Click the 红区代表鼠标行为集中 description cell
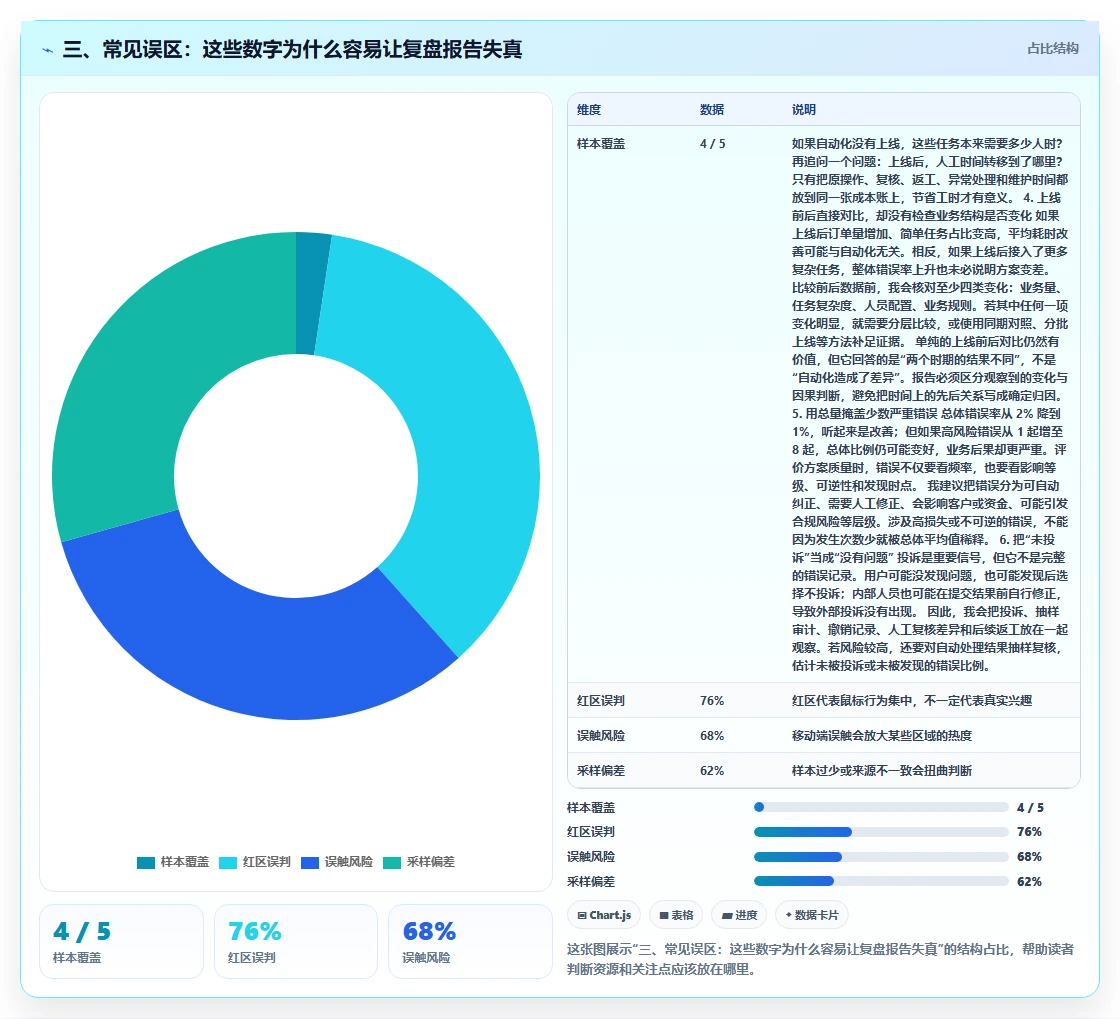This screenshot has height=1019, width=1120. 911,701
